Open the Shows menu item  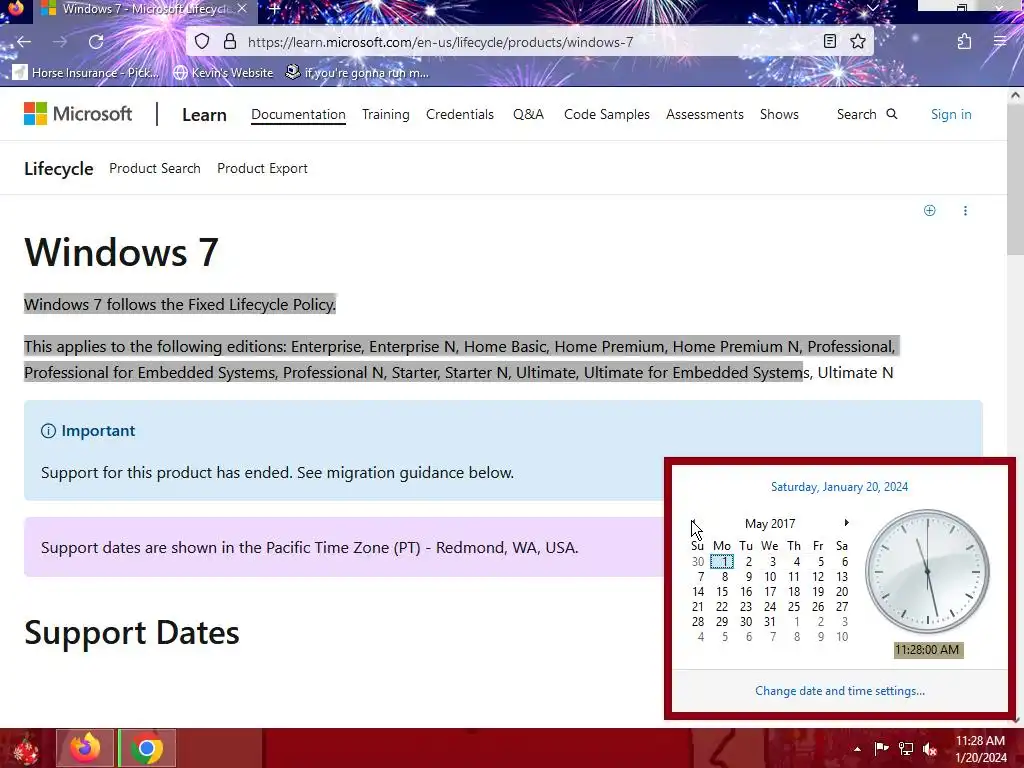[x=779, y=114]
